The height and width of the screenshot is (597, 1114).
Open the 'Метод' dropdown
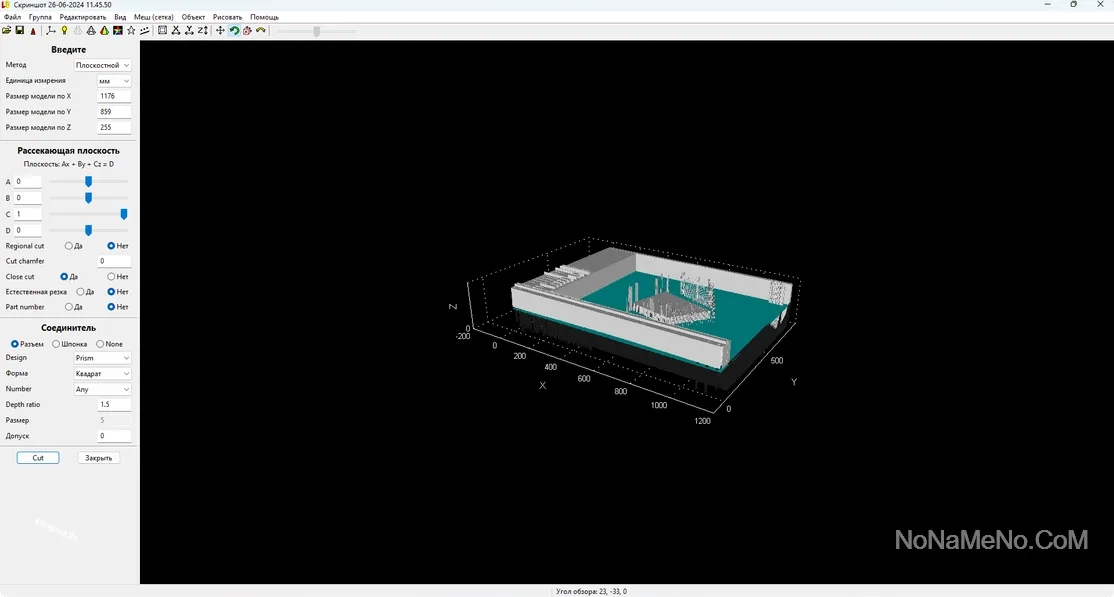click(103, 65)
